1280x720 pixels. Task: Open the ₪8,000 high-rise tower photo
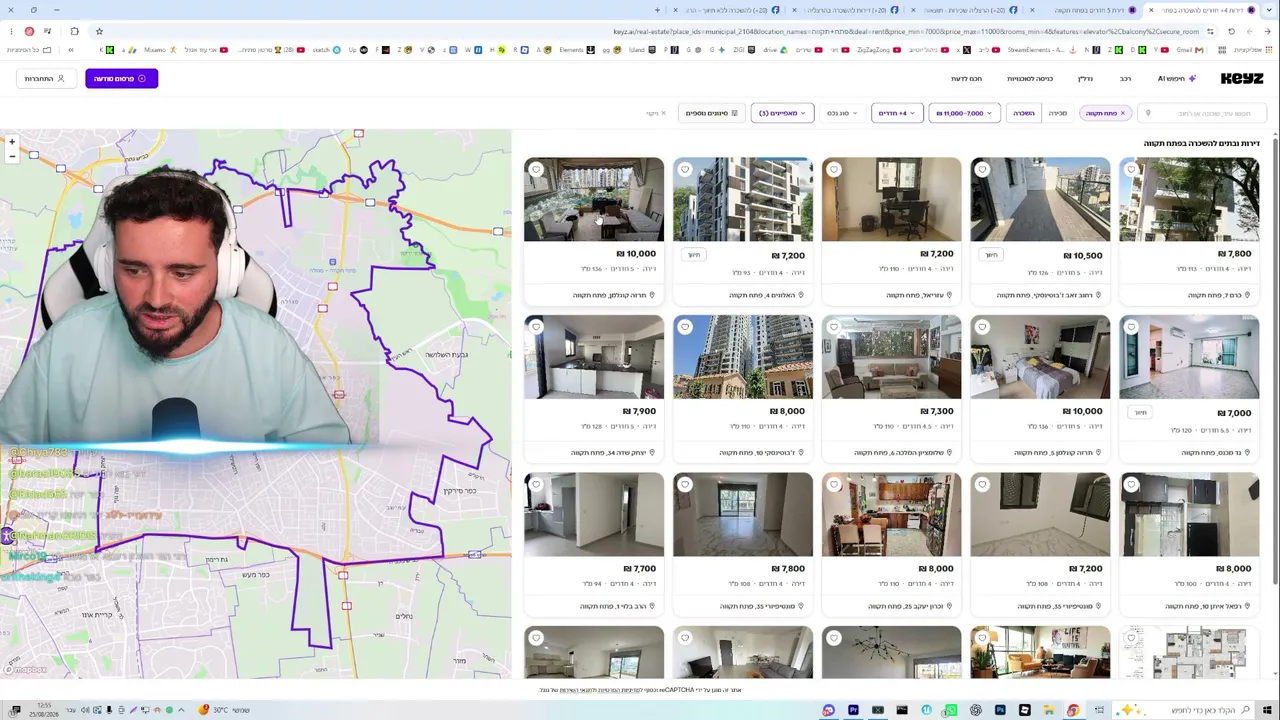pos(743,357)
